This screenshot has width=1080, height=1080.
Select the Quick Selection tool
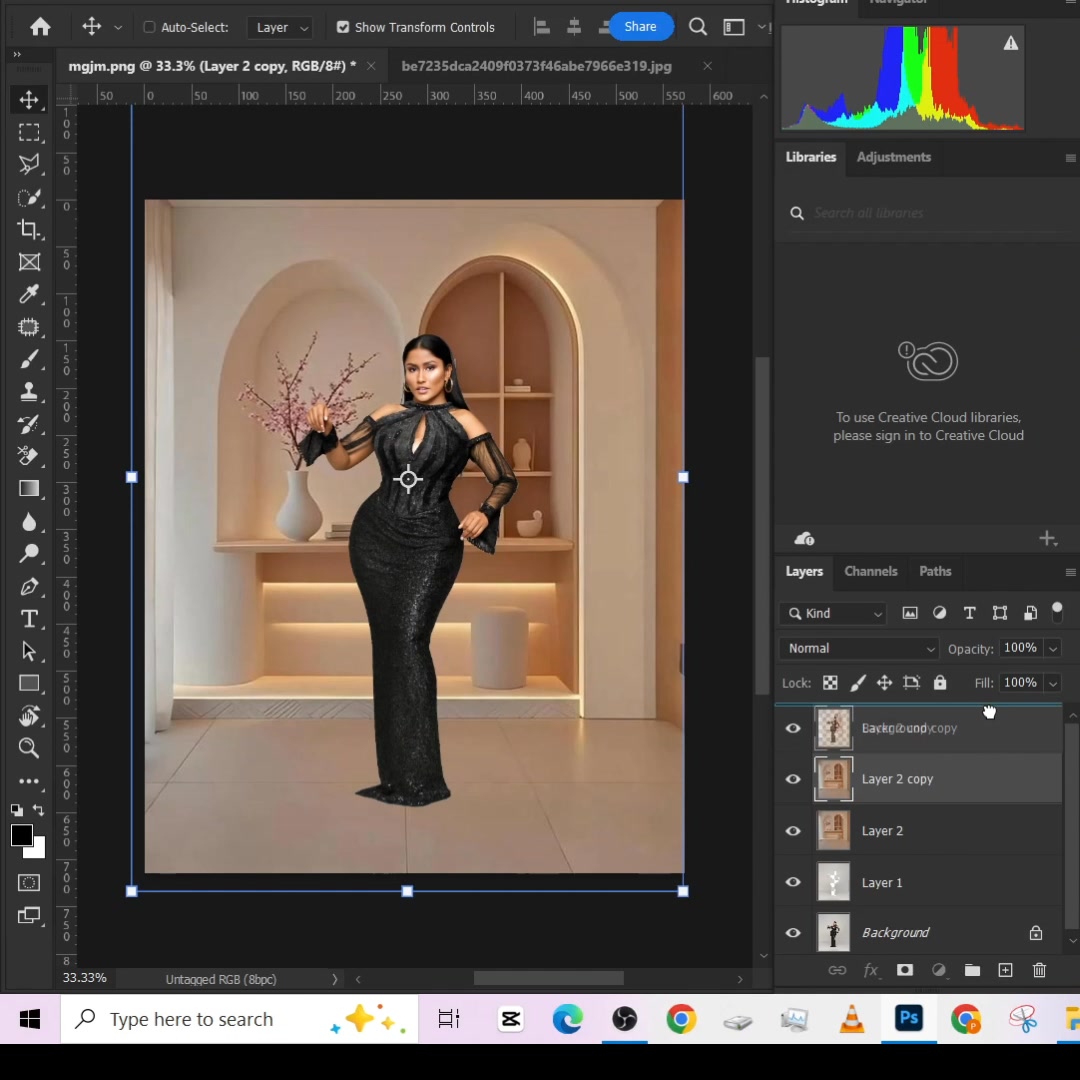(29, 198)
